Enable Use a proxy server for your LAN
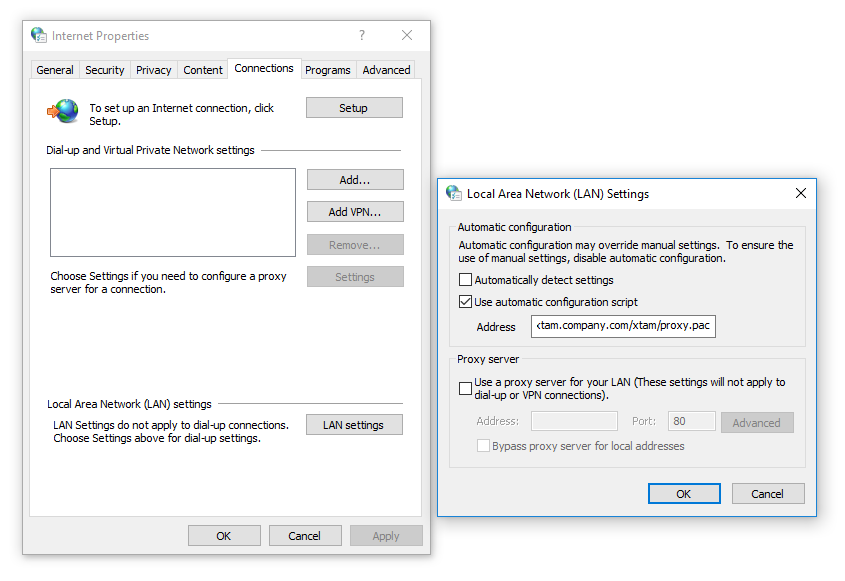 (465, 388)
